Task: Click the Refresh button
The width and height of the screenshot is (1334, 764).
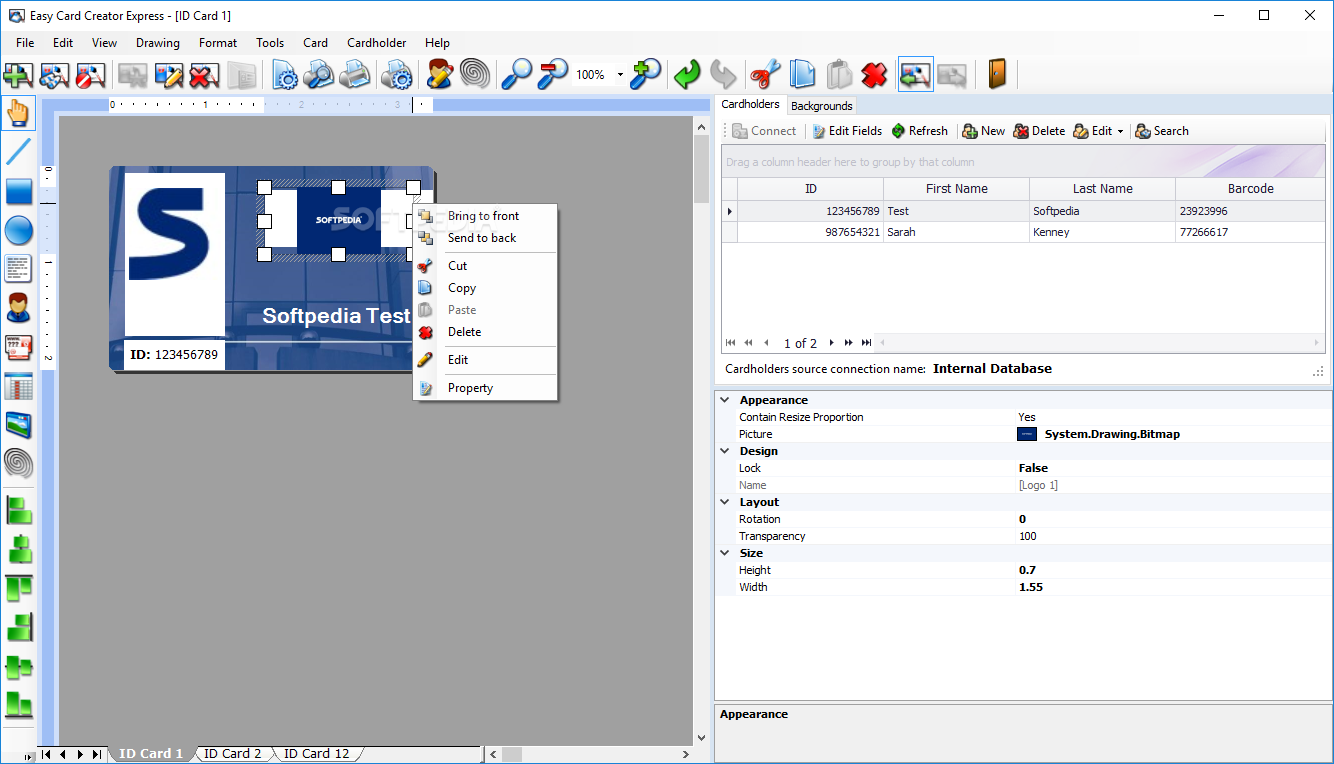Action: coord(919,131)
